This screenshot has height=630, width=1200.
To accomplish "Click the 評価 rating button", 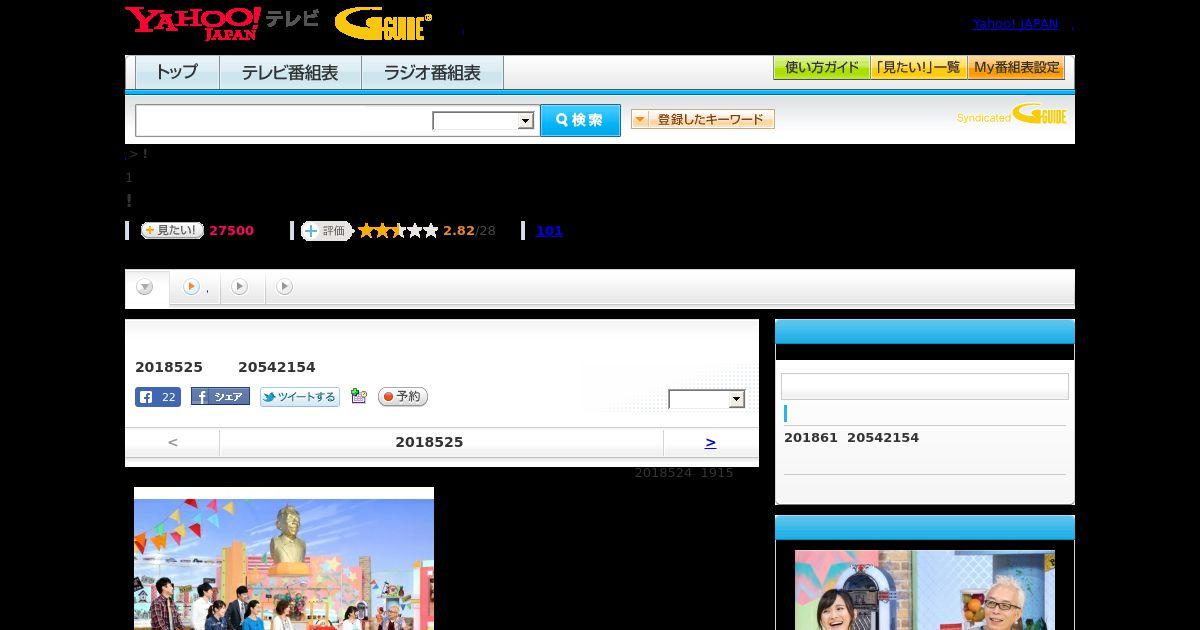I will pyautogui.click(x=327, y=231).
